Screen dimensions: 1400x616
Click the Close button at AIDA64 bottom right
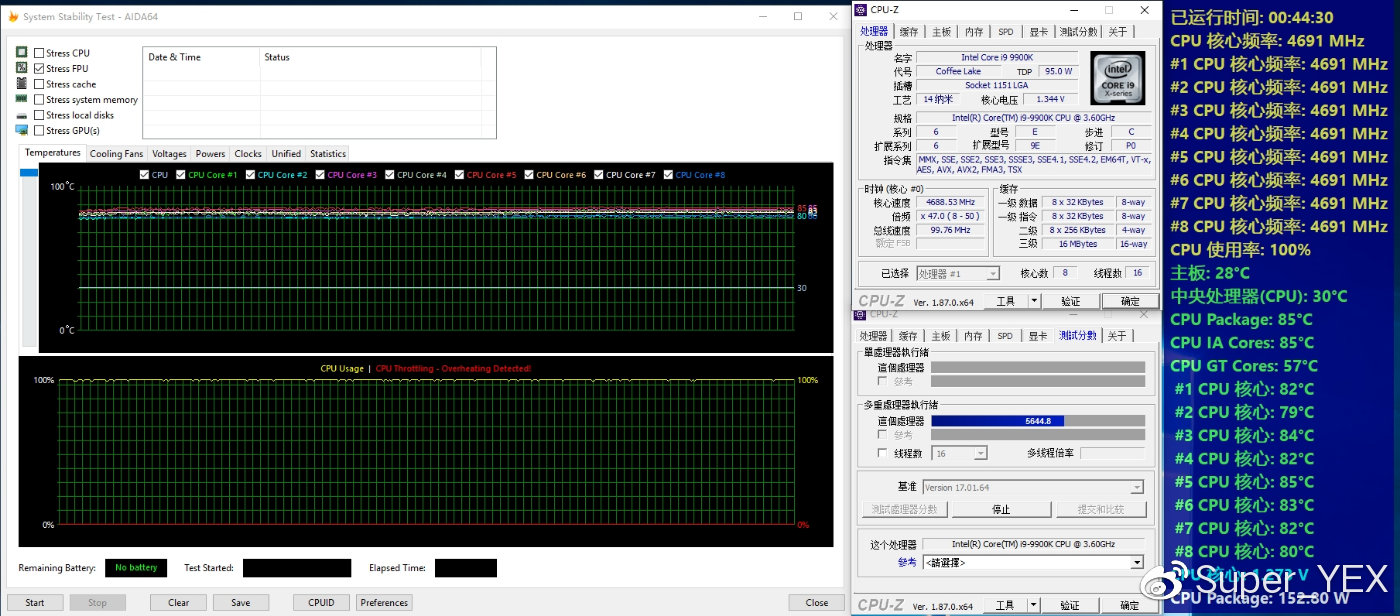pos(817,603)
